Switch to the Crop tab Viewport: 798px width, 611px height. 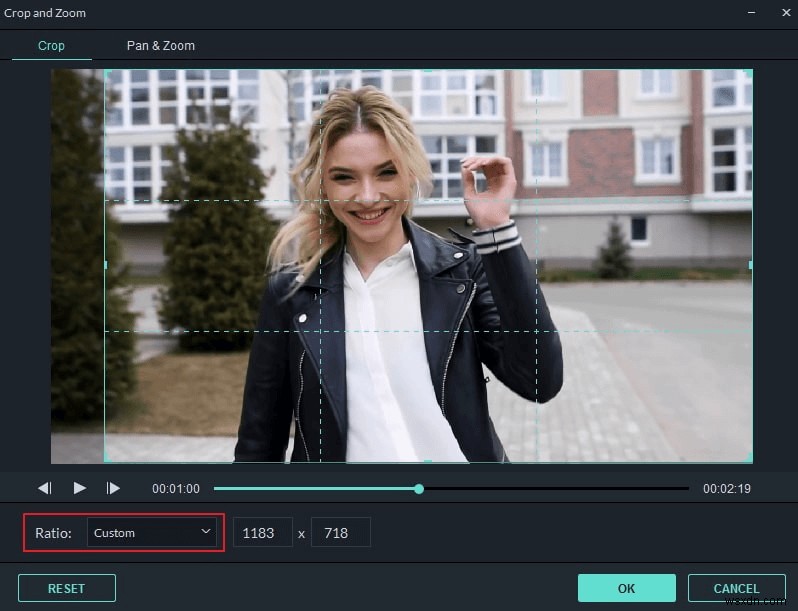tap(51, 46)
